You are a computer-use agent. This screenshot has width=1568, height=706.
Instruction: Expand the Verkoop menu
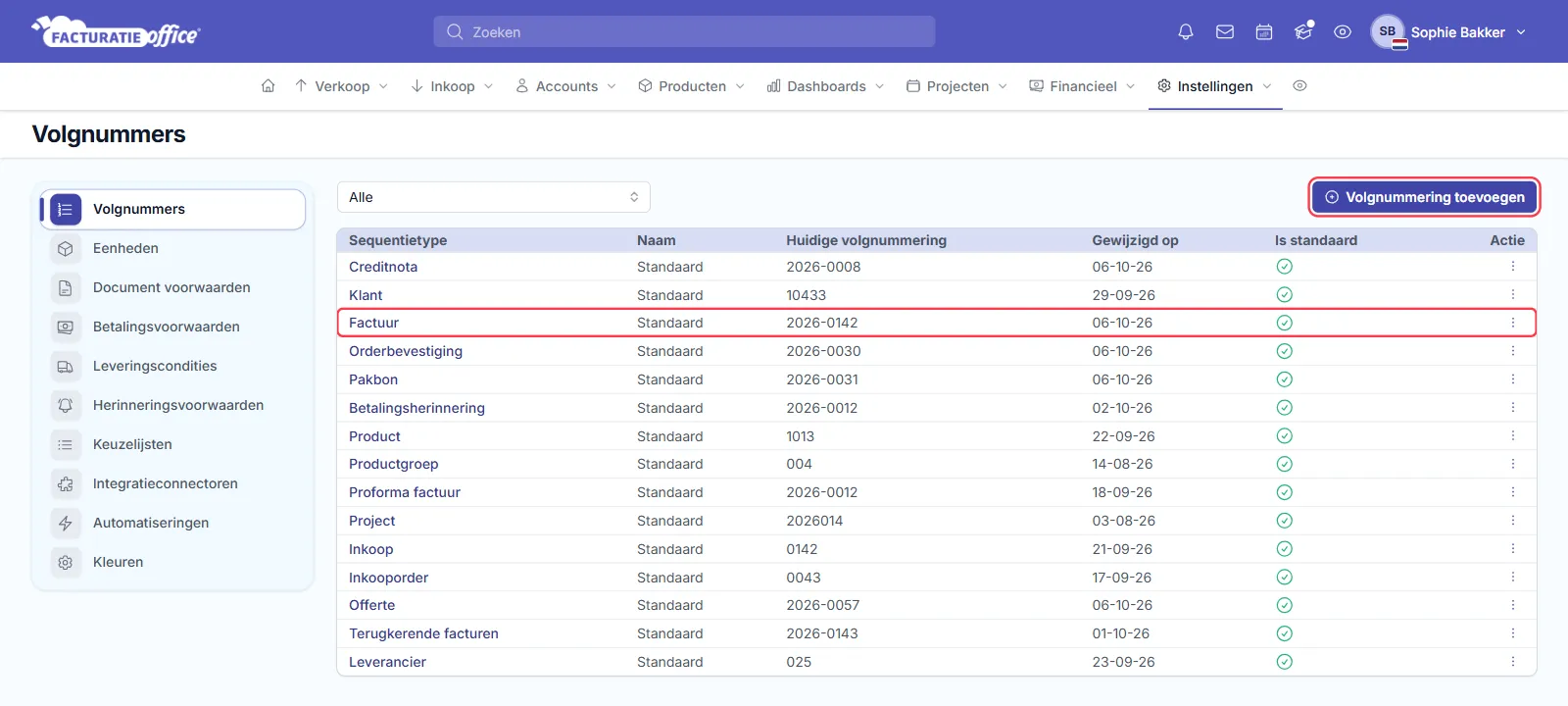[x=341, y=86]
